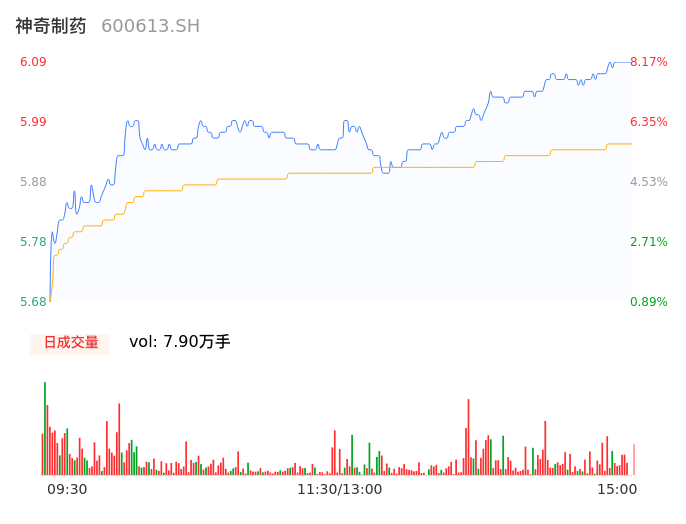Select the 5.78 green price label
This screenshot has width=686, height=524.
pyautogui.click(x=33, y=242)
